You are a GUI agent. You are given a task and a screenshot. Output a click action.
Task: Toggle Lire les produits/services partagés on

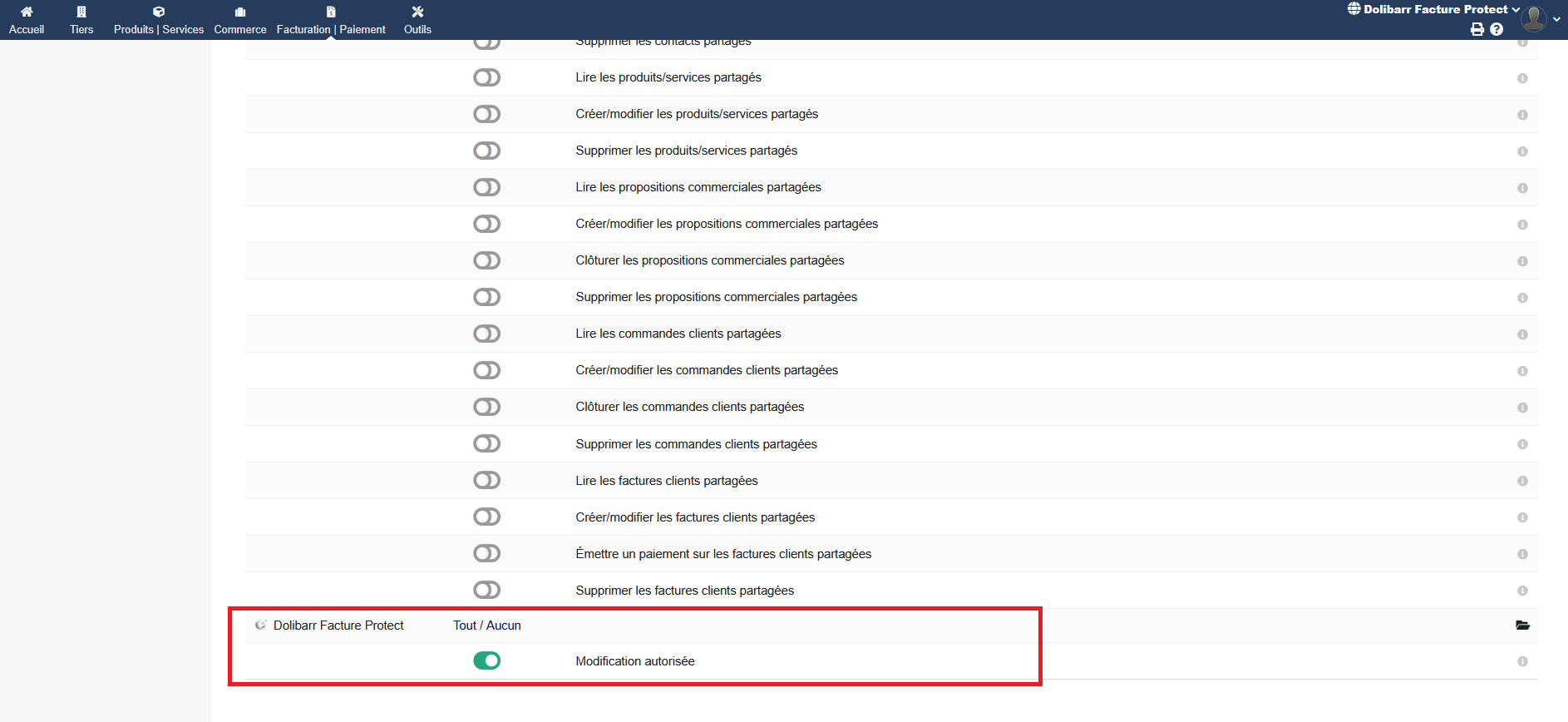[x=486, y=77]
